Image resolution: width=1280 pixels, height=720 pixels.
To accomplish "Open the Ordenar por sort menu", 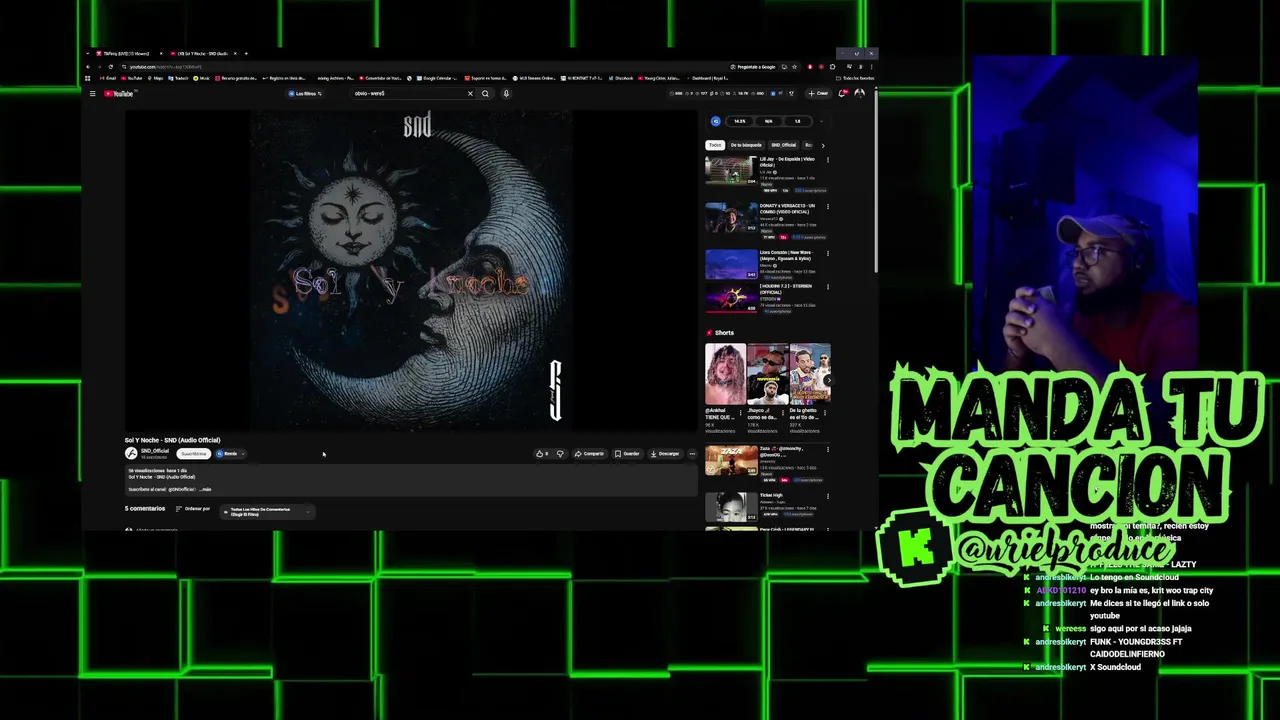I will (193, 509).
